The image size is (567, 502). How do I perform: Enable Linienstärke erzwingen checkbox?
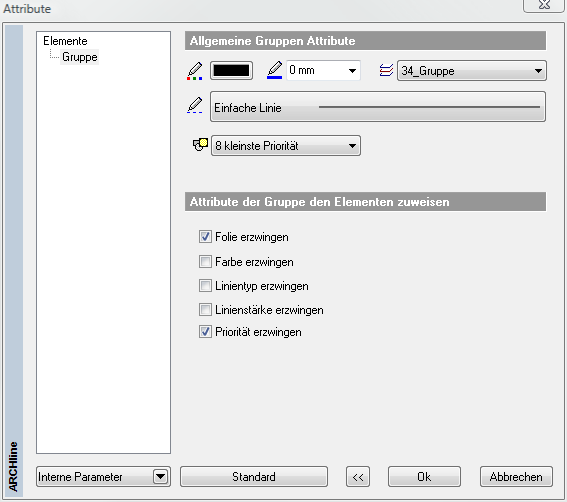205,310
